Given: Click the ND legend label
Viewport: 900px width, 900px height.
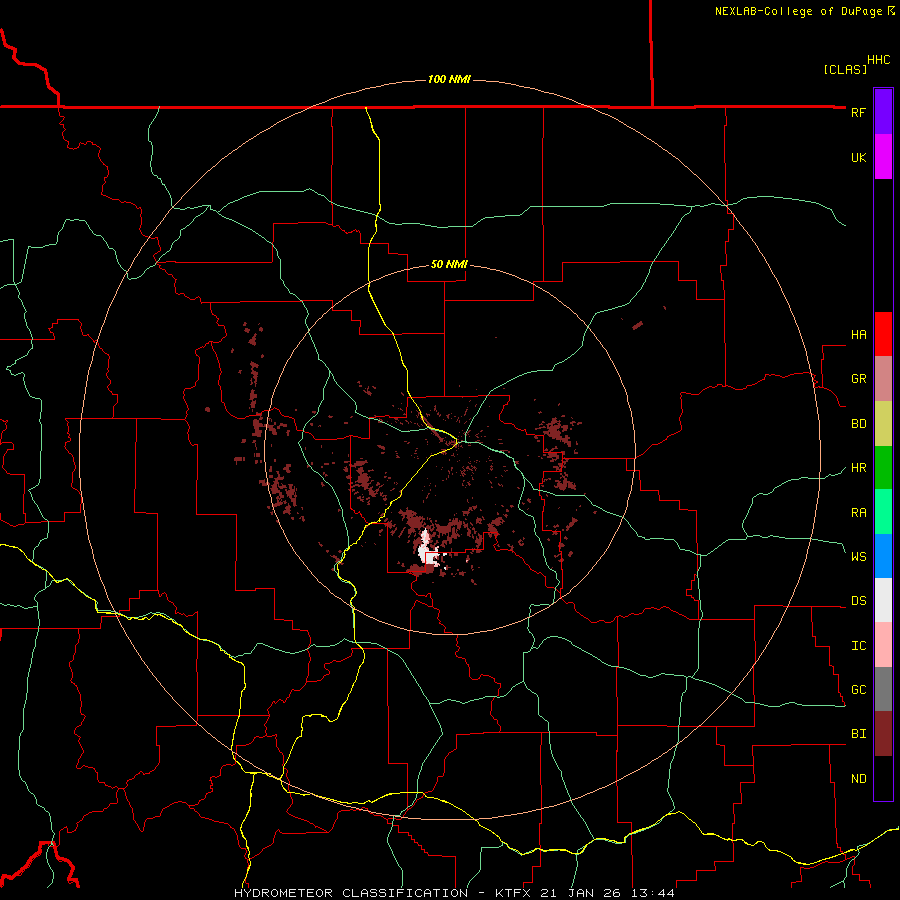Looking at the screenshot, I should point(858,778).
